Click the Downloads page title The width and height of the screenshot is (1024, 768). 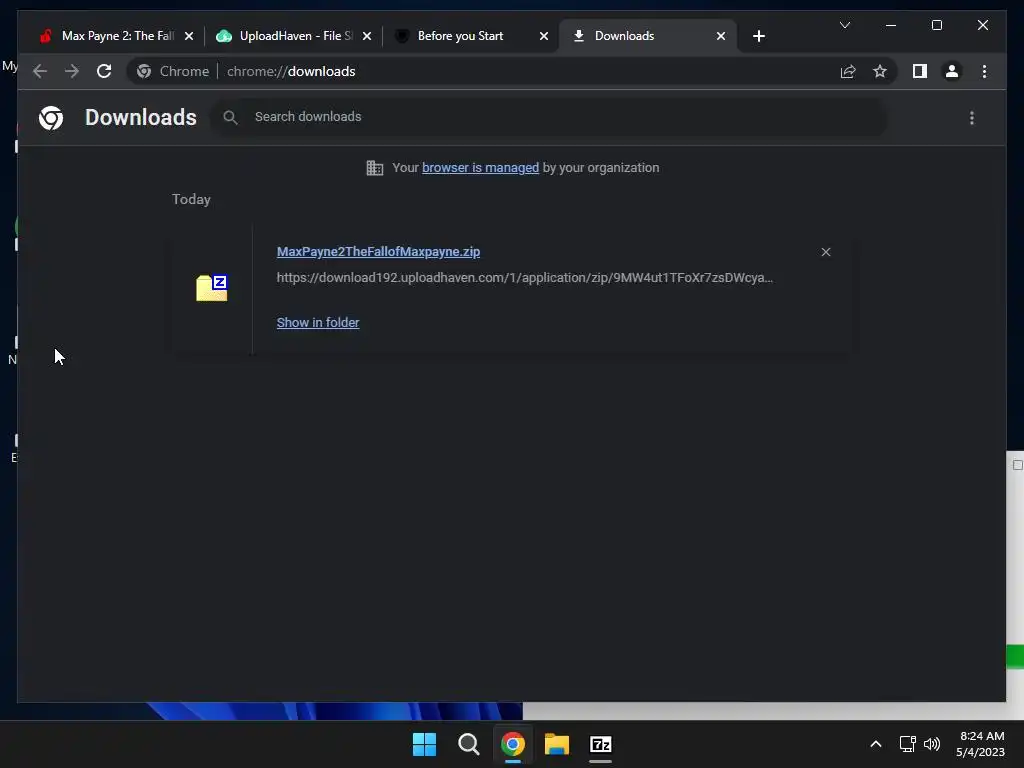point(140,118)
